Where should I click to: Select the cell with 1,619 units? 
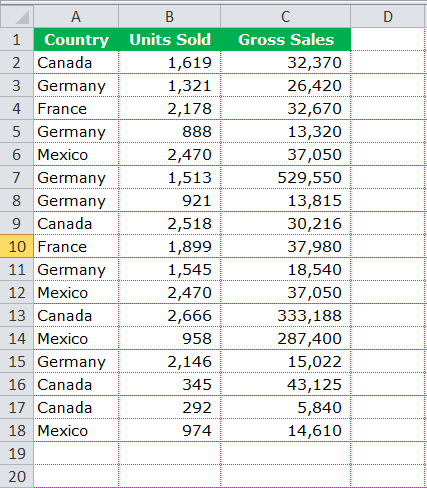[x=170, y=62]
